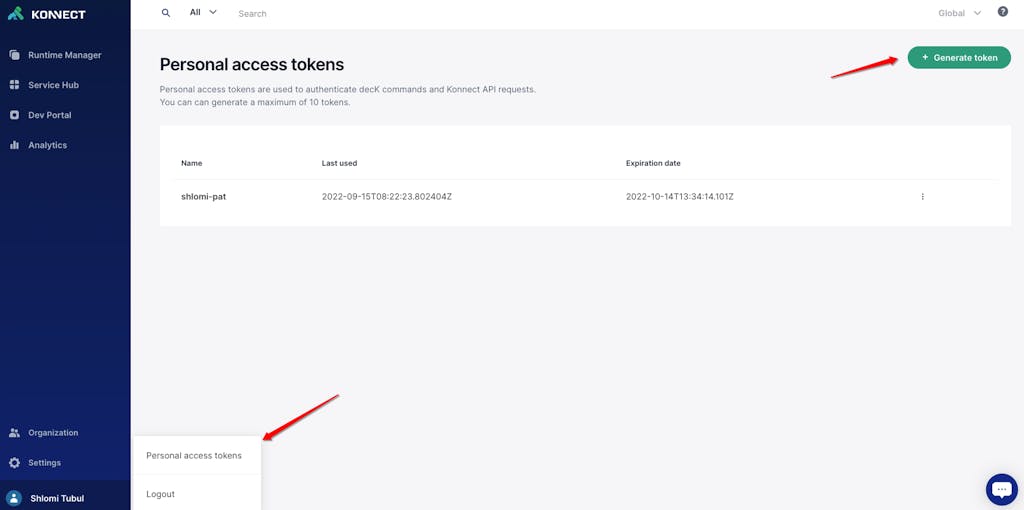This screenshot has height=510, width=1024.
Task: Click the Dev Portal icon
Action: [x=15, y=115]
